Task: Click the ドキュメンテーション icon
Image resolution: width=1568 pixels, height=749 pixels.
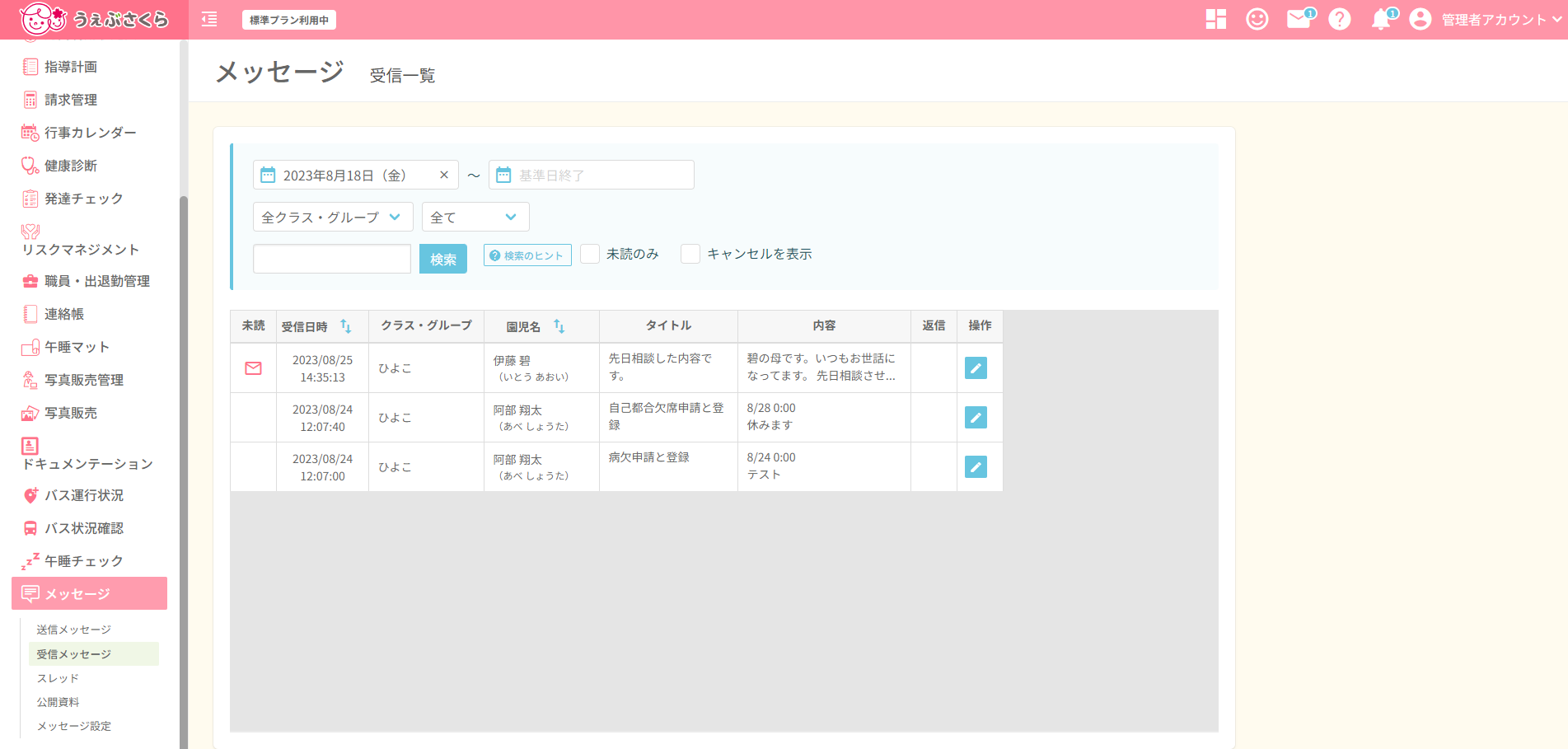Action: (x=30, y=446)
